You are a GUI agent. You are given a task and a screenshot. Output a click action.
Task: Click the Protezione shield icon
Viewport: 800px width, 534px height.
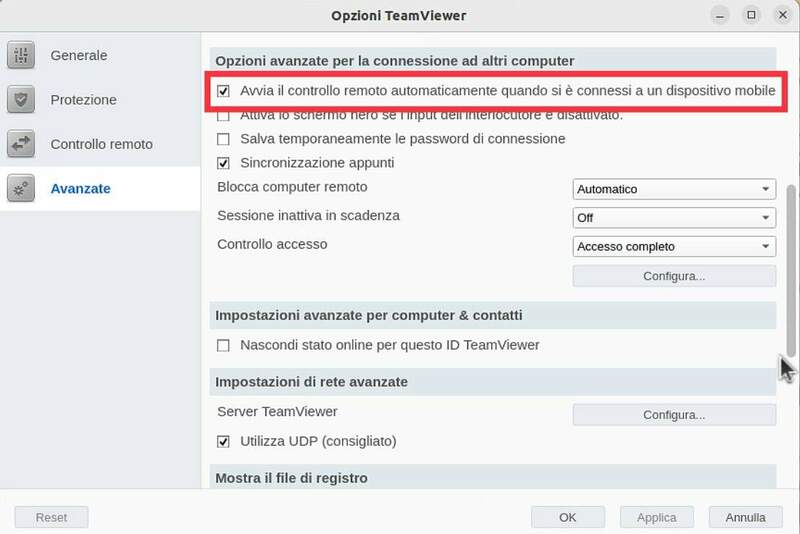click(x=22, y=100)
